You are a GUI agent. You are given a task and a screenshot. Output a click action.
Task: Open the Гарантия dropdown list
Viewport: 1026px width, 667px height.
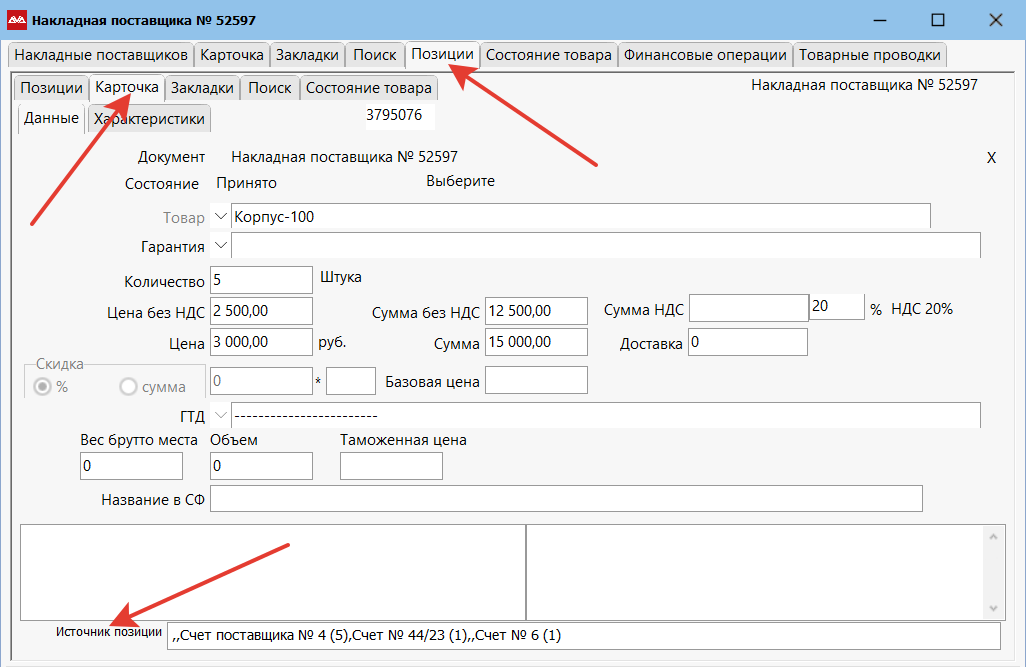220,246
